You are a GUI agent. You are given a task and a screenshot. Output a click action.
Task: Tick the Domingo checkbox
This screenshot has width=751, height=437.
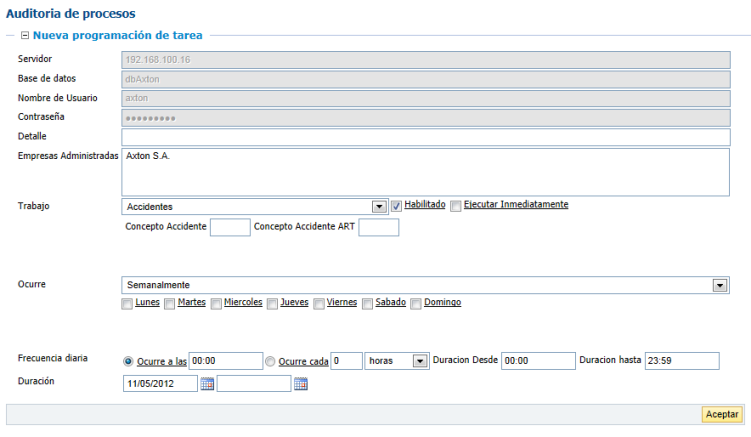pyautogui.click(x=416, y=303)
